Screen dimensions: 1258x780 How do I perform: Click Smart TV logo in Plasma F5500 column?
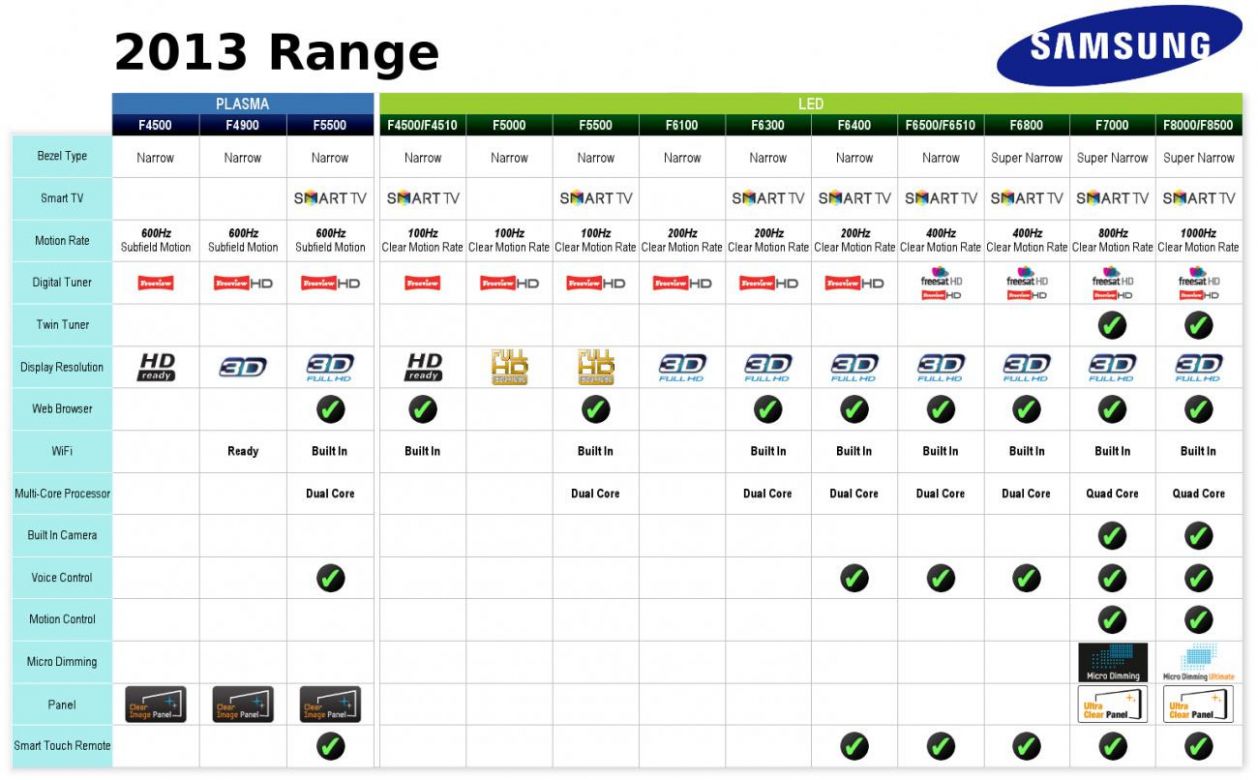click(x=330, y=198)
